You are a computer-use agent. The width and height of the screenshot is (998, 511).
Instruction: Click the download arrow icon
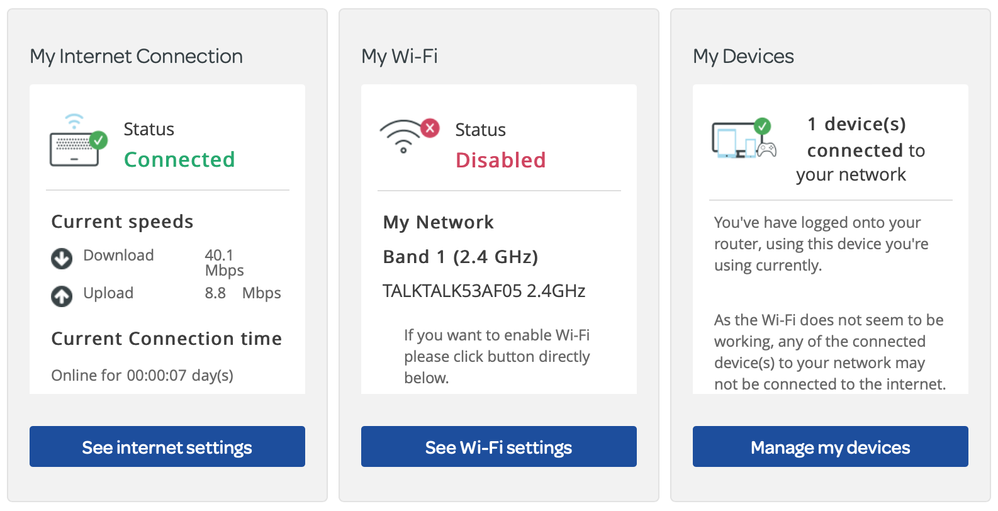(x=62, y=259)
